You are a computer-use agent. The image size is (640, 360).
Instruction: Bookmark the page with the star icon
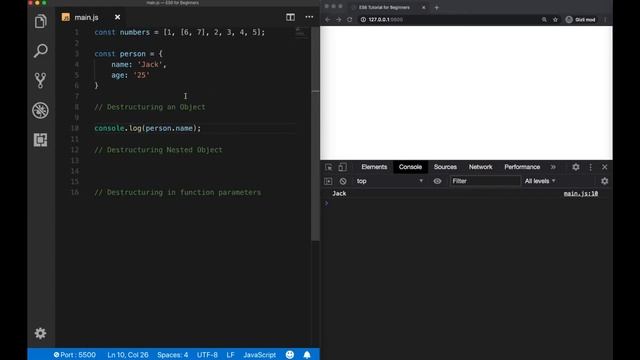(x=555, y=20)
